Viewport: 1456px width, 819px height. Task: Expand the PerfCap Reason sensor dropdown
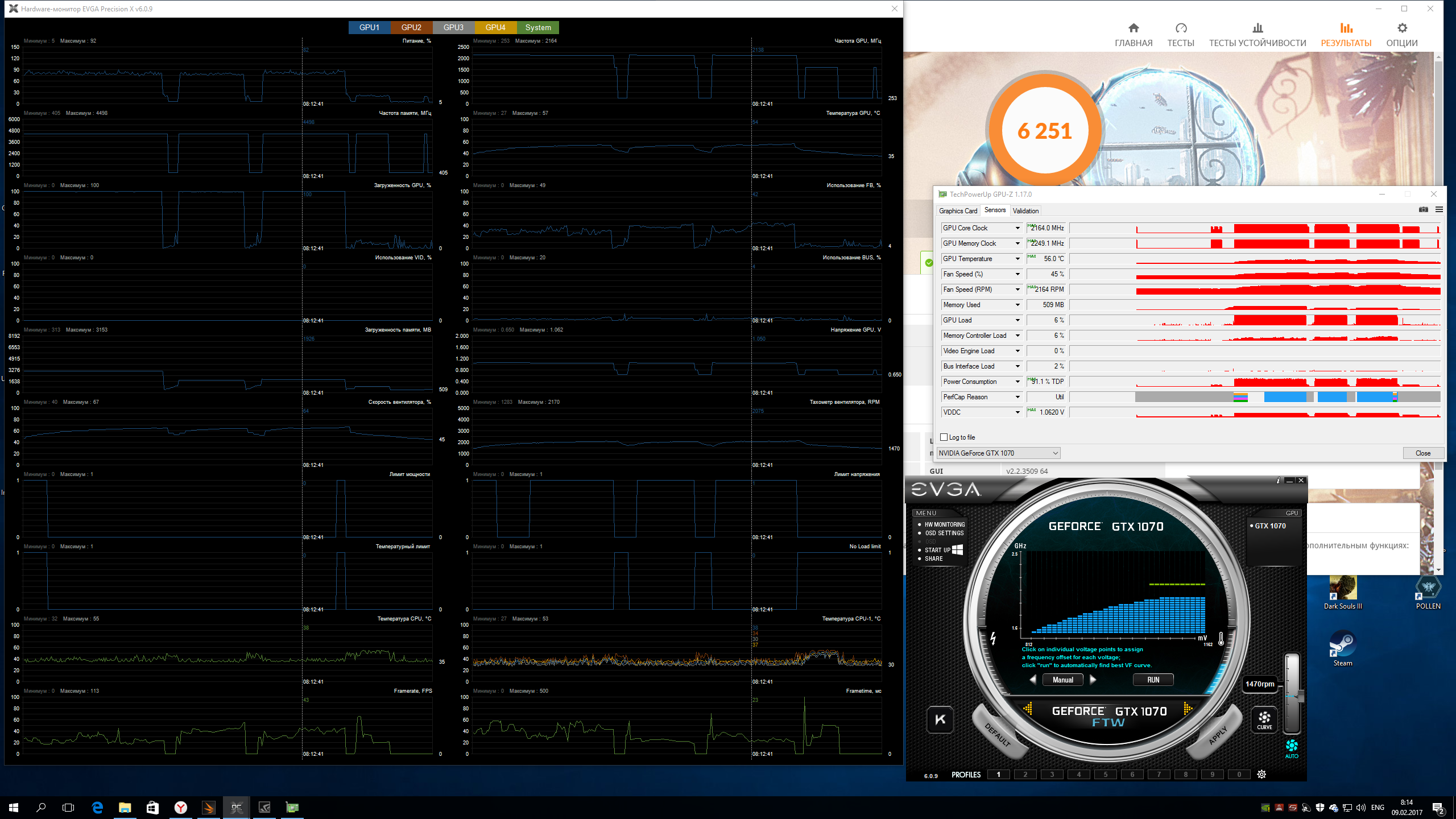coord(1017,397)
